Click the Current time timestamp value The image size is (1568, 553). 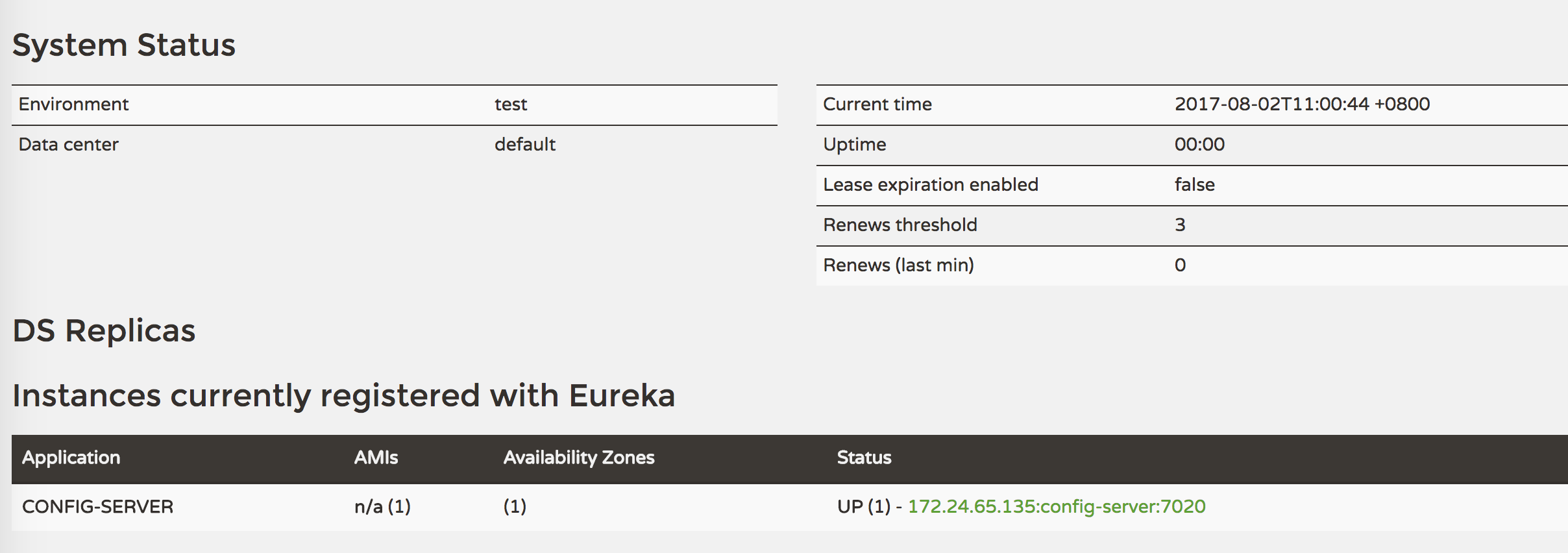coord(1302,104)
